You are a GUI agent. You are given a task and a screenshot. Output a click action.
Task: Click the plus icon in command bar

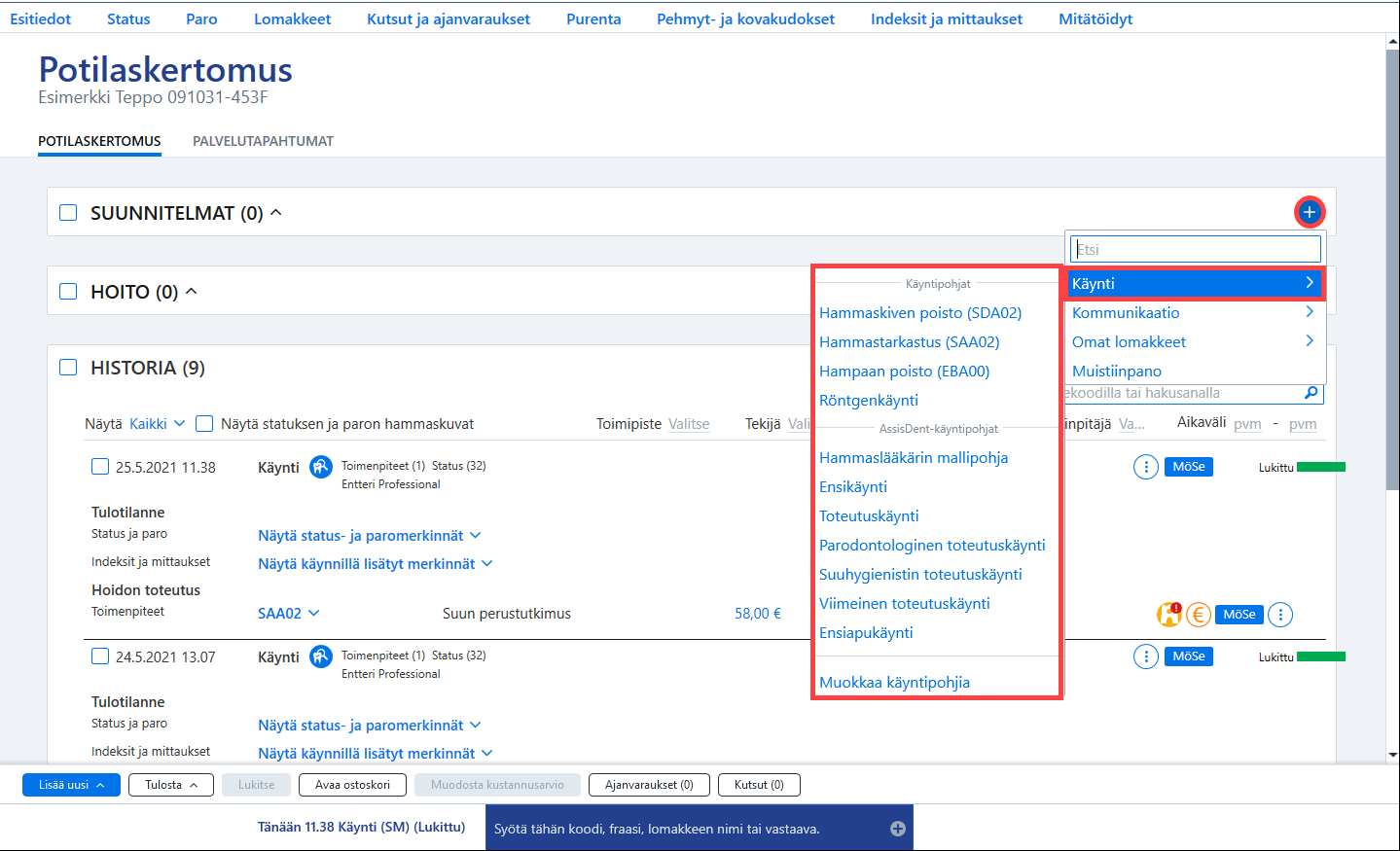point(898,829)
